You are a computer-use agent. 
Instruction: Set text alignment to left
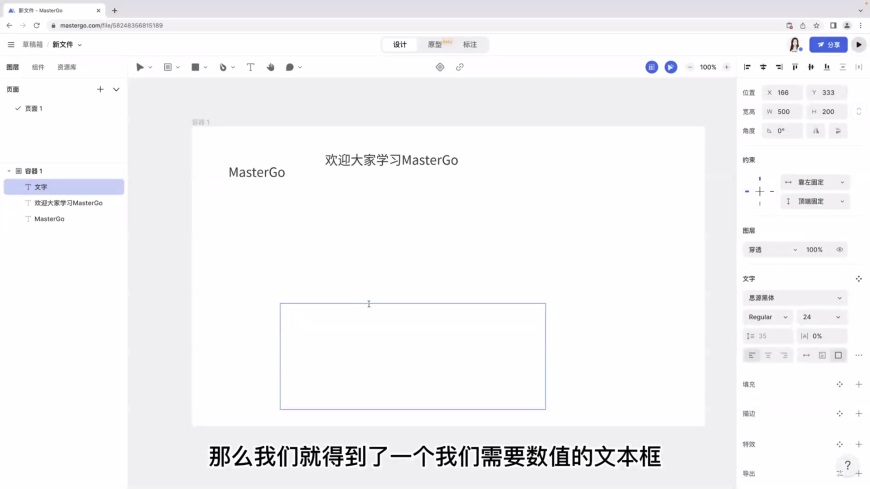(x=752, y=355)
